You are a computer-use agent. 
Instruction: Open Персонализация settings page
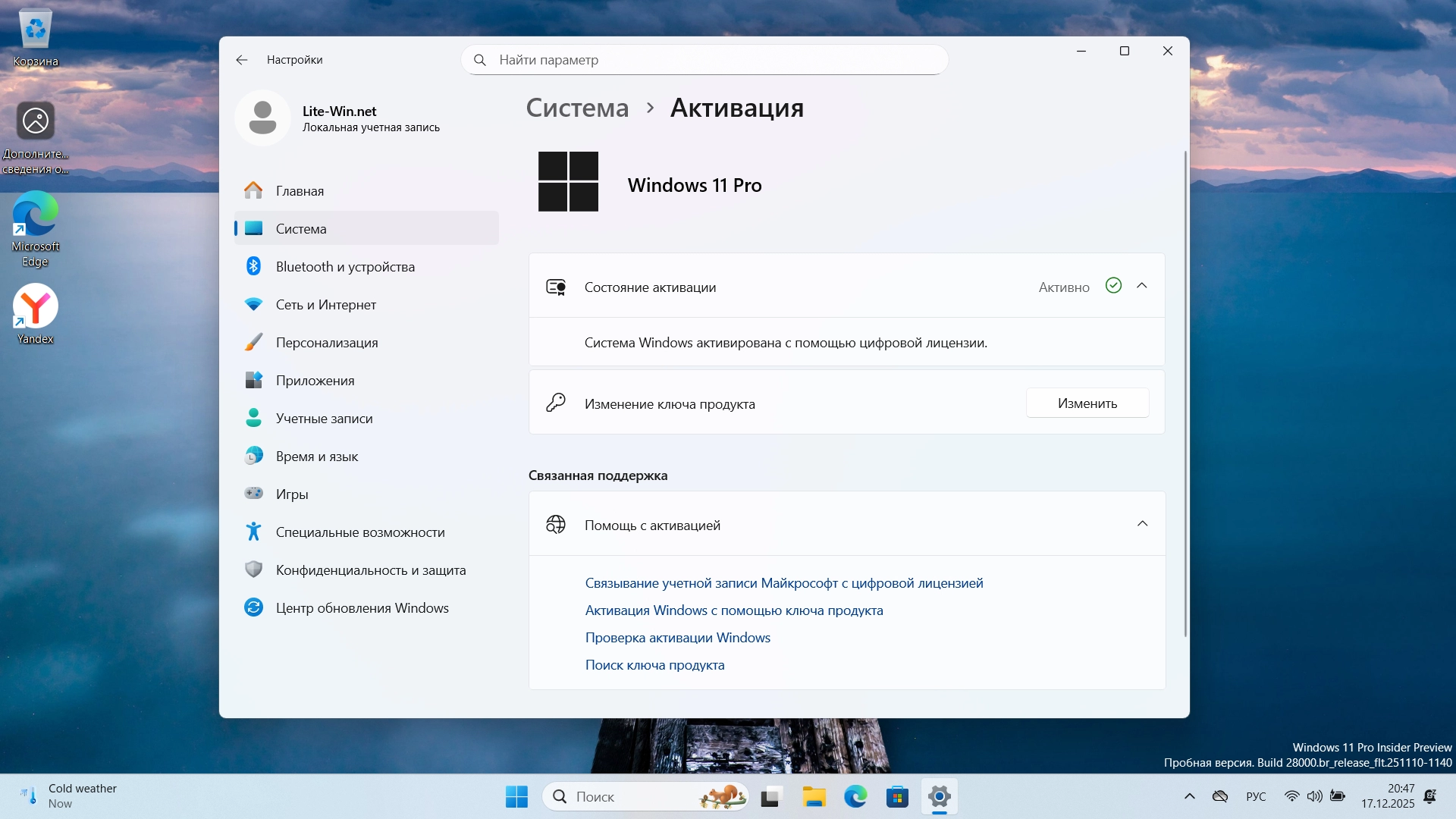(x=326, y=343)
